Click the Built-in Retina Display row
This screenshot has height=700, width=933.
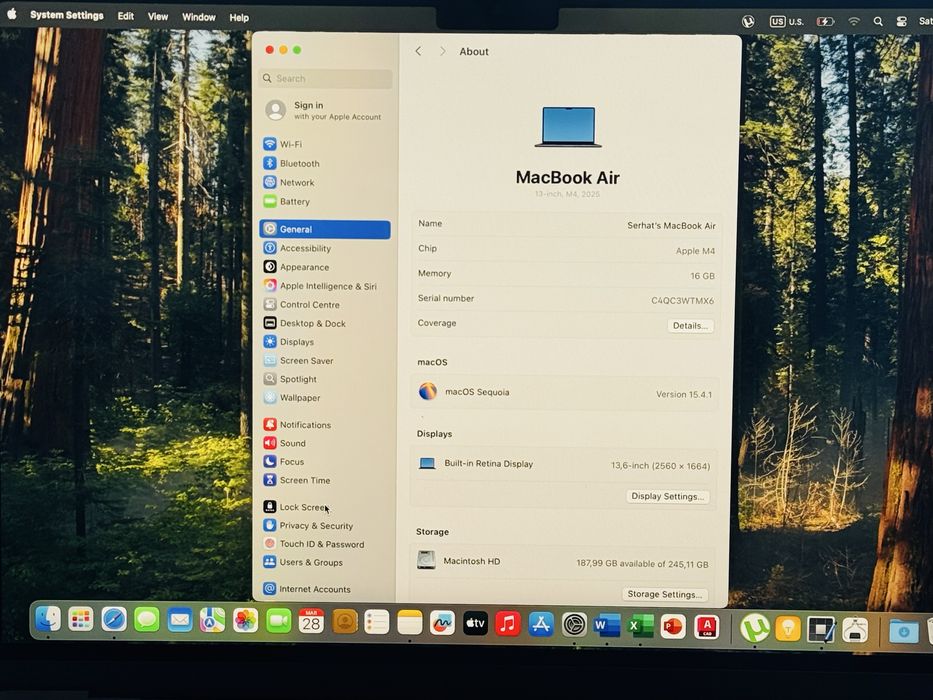(x=565, y=464)
